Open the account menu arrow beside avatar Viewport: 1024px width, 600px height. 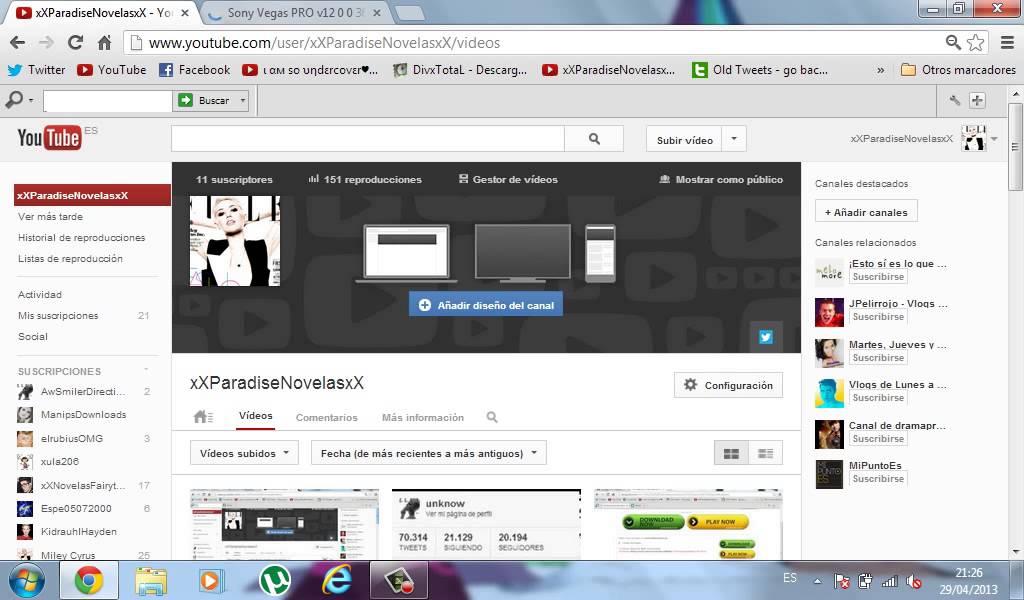994,138
